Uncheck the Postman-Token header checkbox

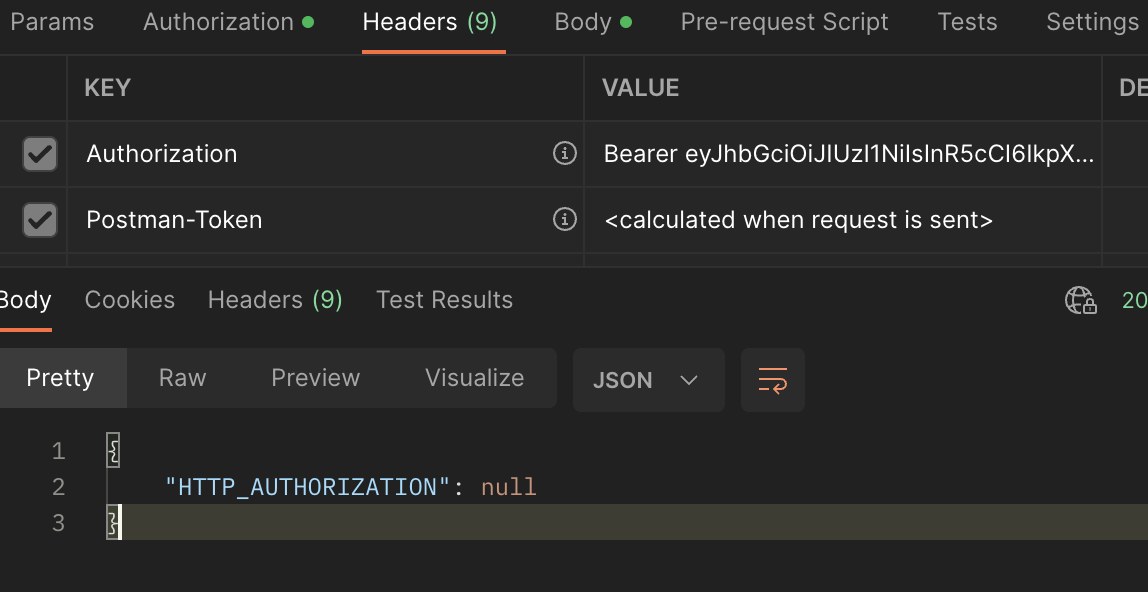coord(40,220)
